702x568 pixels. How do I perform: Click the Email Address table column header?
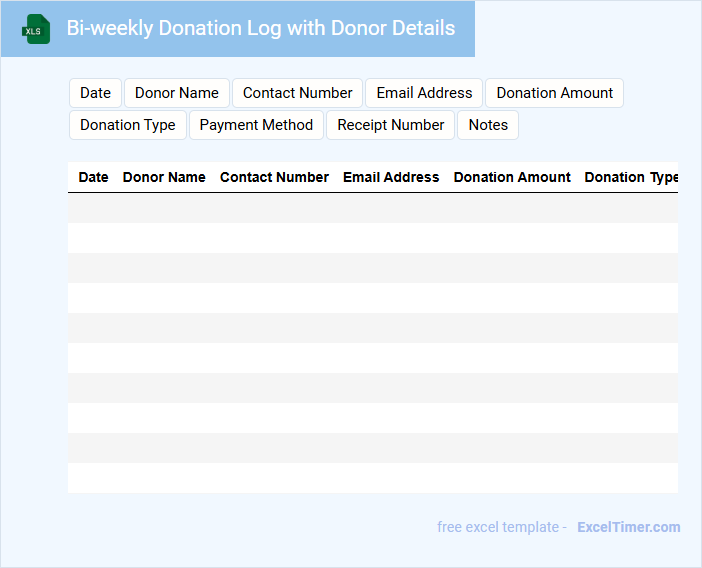click(x=391, y=177)
